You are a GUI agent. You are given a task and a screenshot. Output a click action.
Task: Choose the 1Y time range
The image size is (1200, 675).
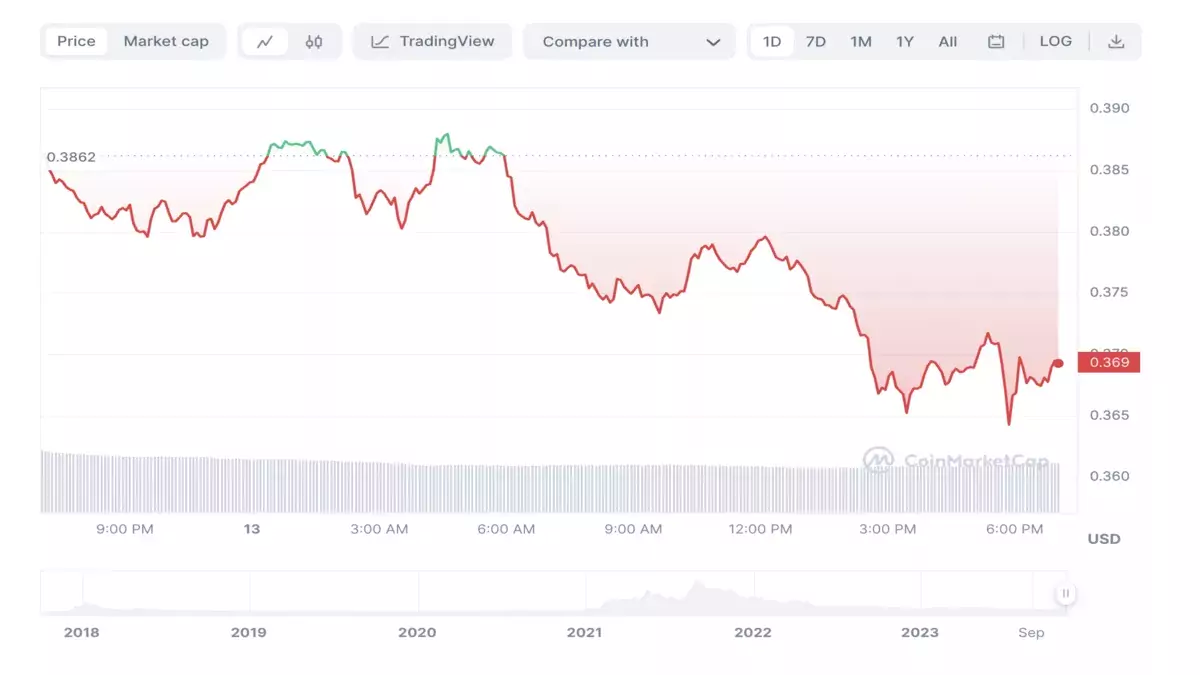pos(905,42)
